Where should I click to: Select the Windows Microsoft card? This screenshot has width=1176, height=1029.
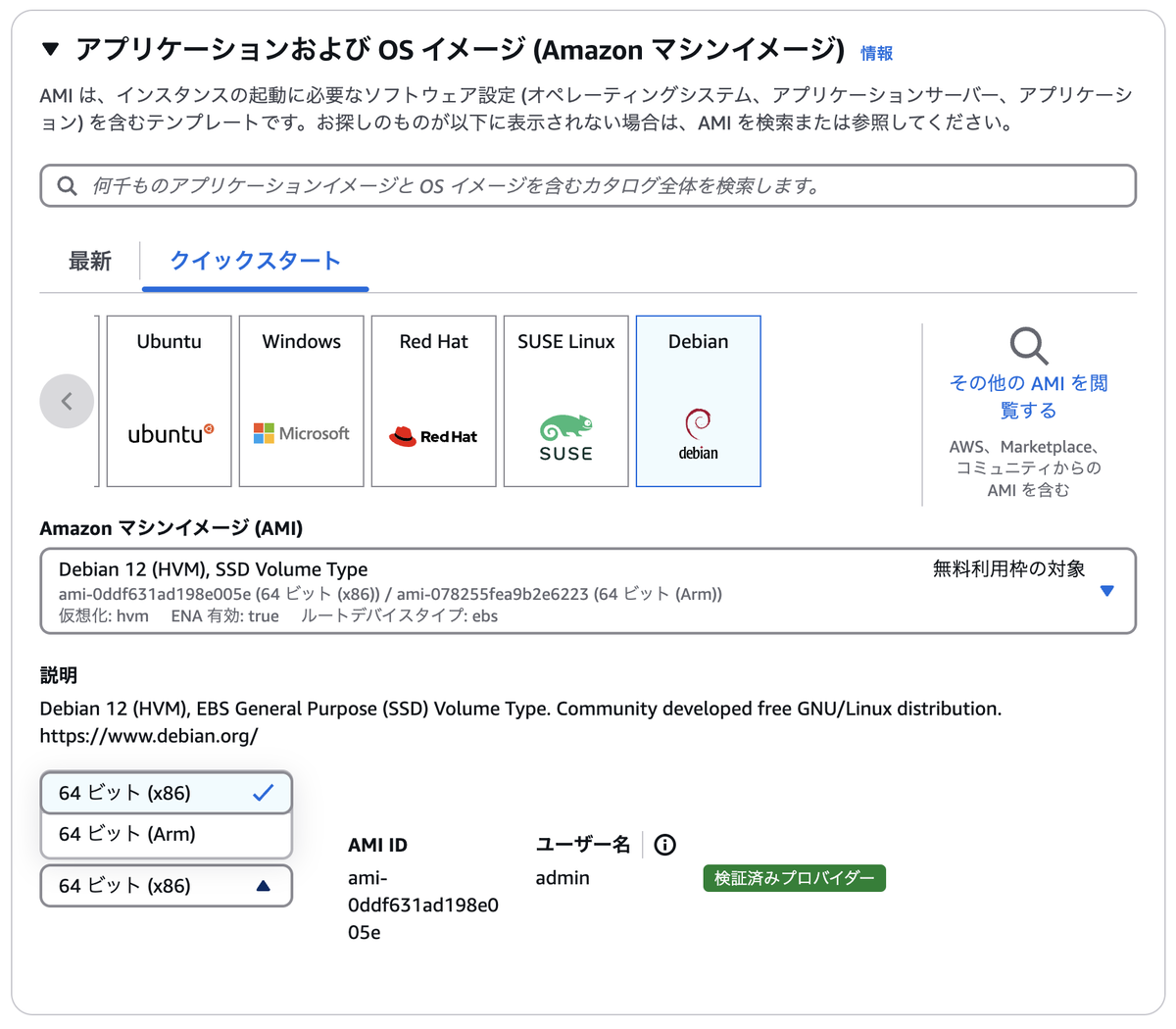pos(301,401)
